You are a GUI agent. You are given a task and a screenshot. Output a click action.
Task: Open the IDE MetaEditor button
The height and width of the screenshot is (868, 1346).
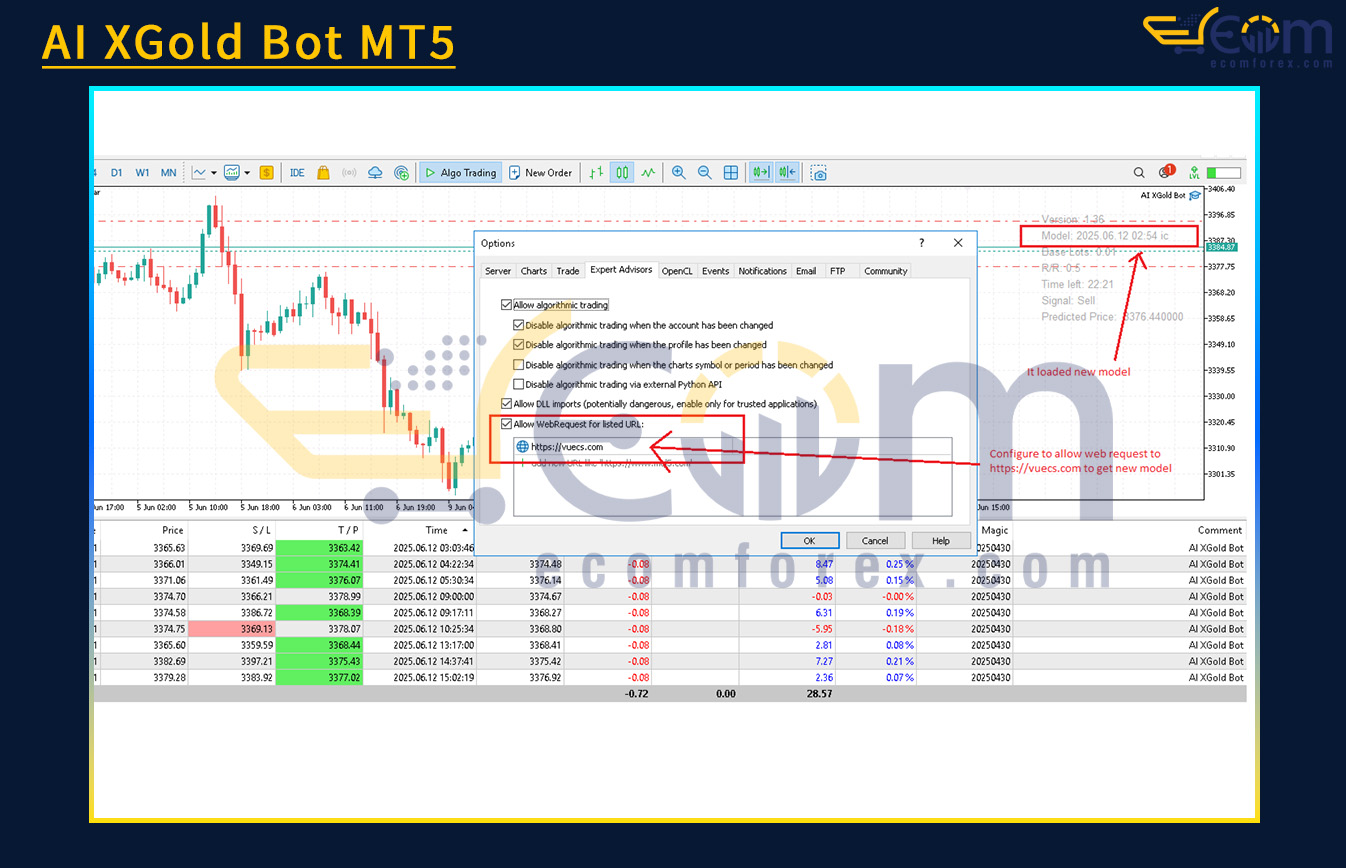[297, 172]
